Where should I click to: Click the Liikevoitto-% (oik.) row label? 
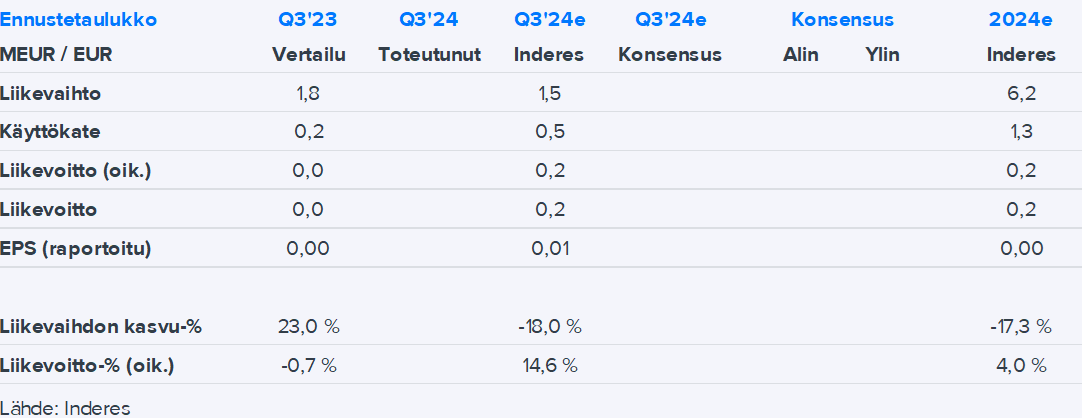click(x=88, y=365)
